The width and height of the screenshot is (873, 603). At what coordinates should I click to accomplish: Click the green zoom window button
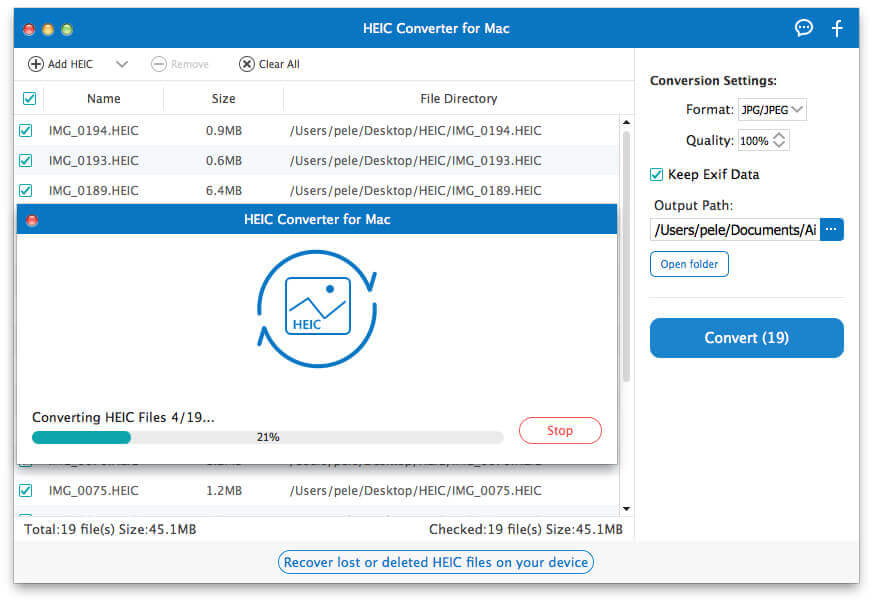pos(67,29)
